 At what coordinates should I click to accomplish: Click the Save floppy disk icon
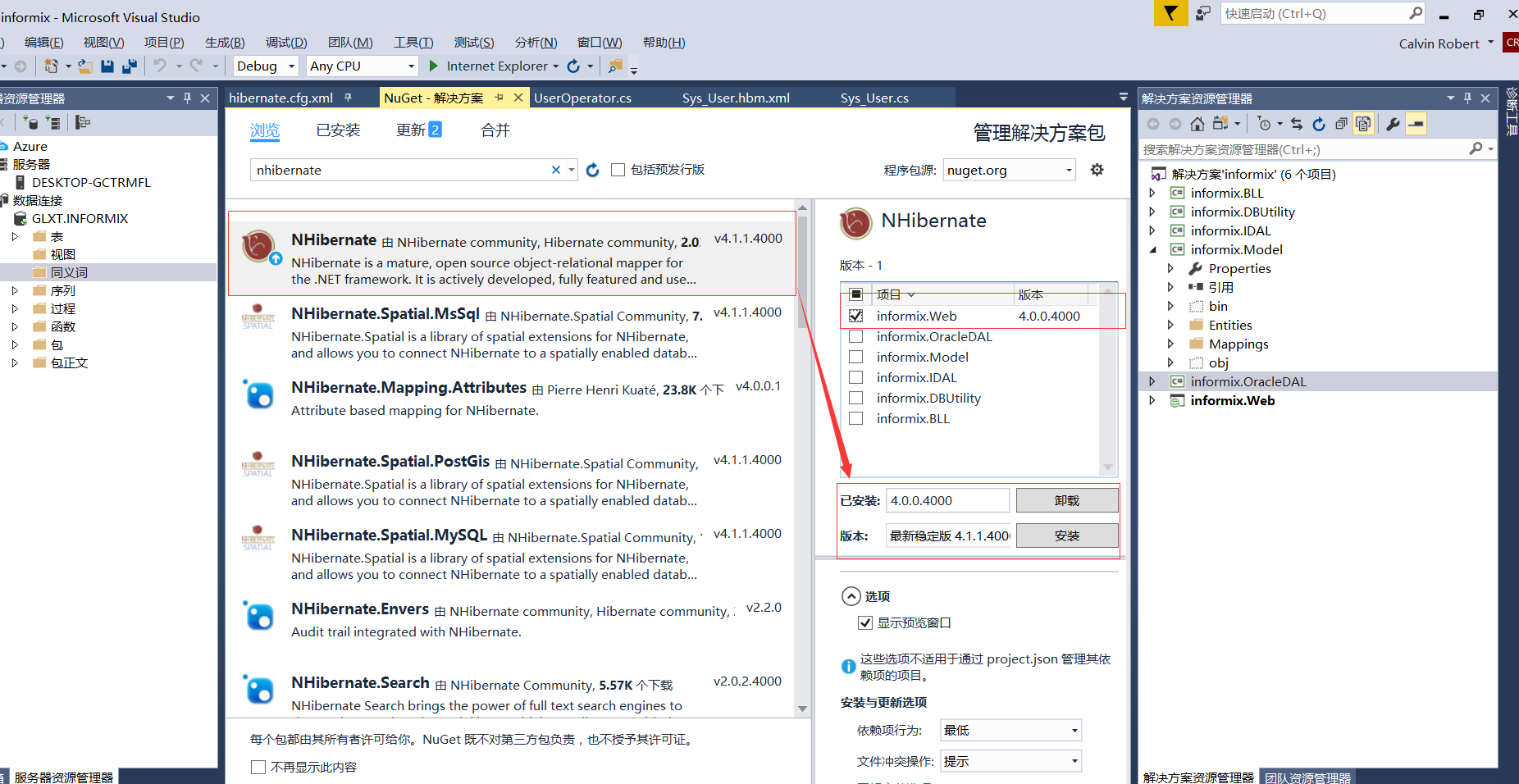point(107,66)
